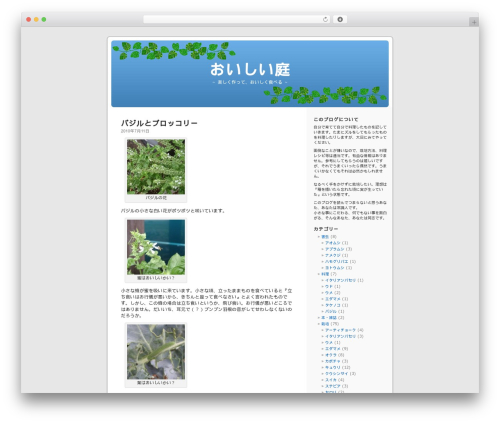Click the caption バジルの花
The image size is (500, 423).
click(x=156, y=198)
